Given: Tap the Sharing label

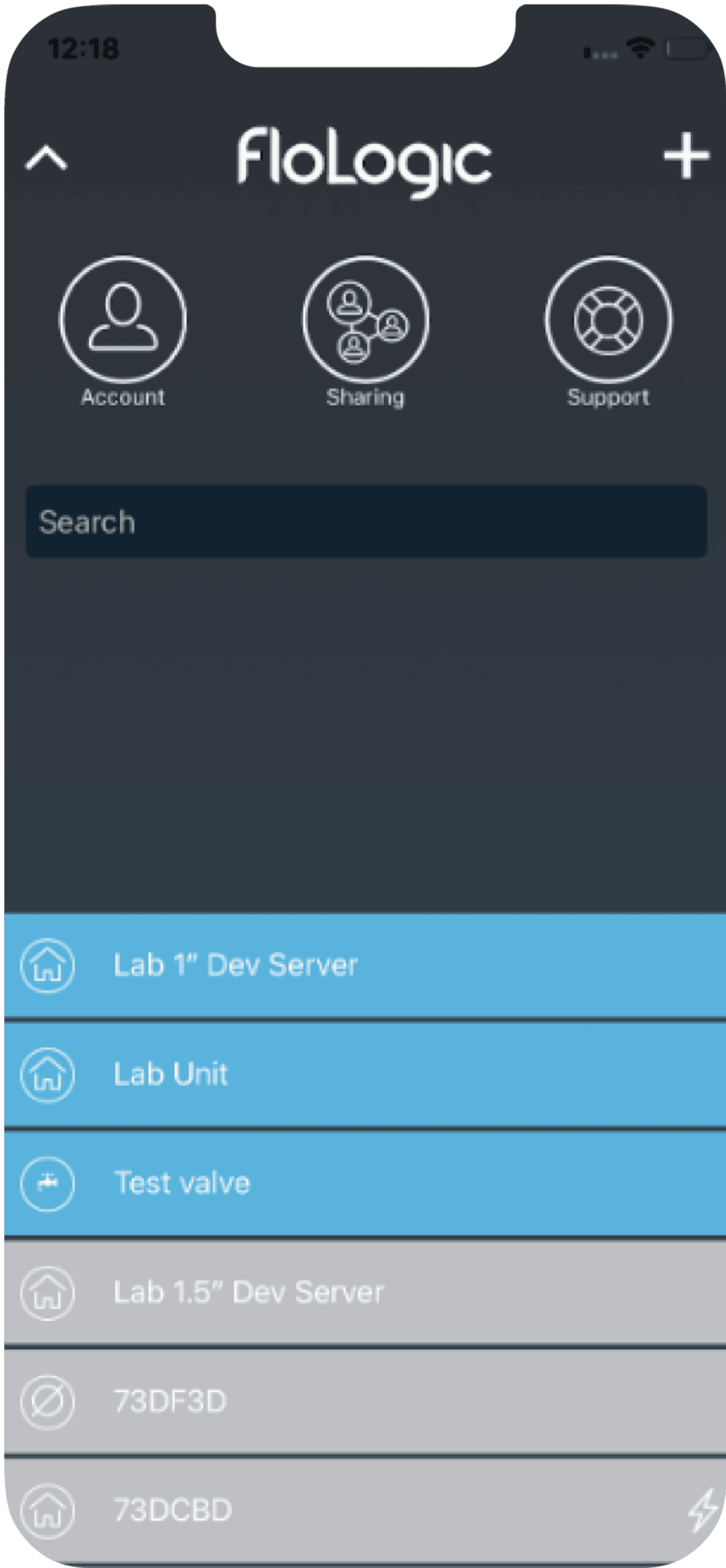Looking at the screenshot, I should pos(365,398).
